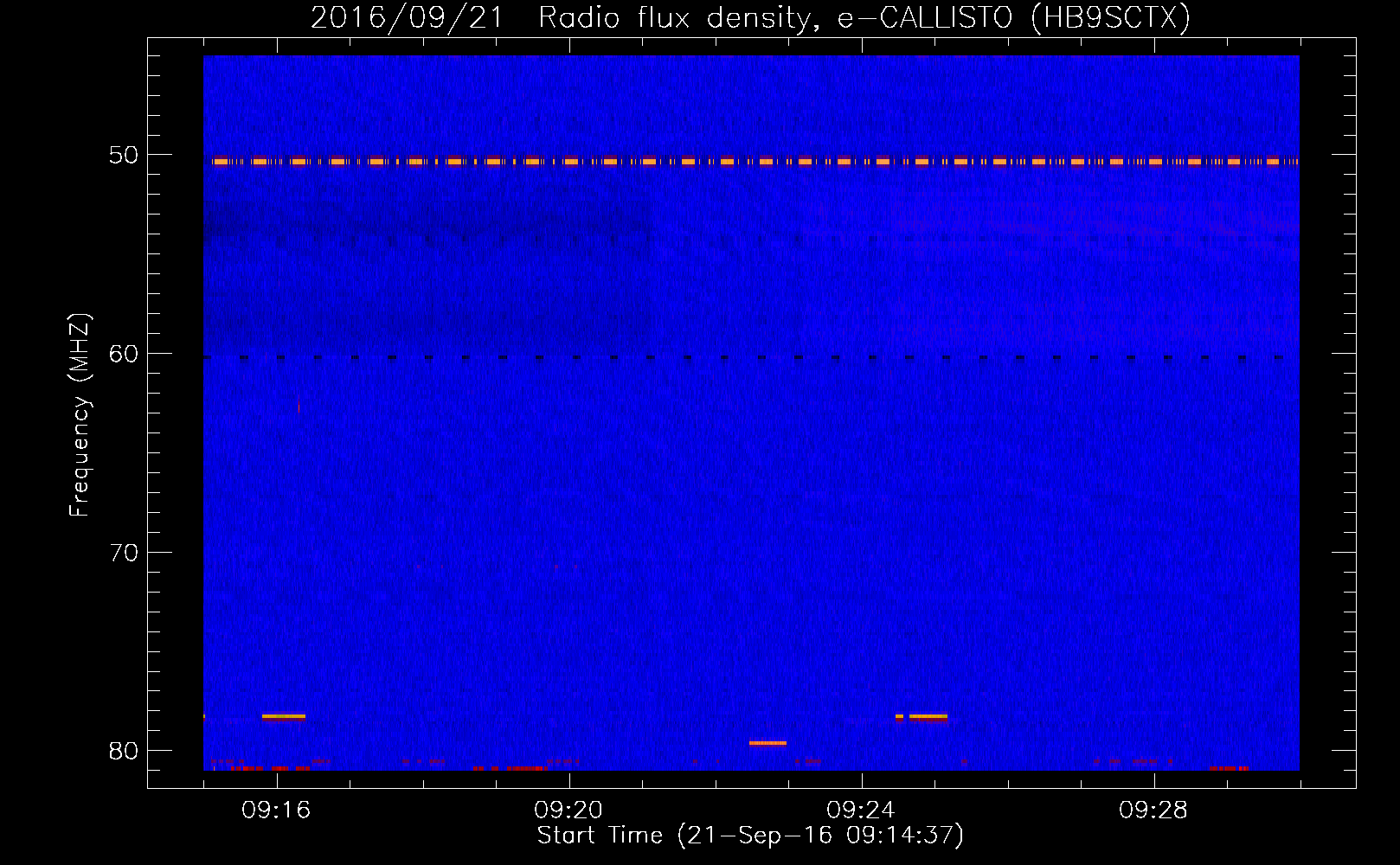
Task: Click the 09:20 time axis label
Action: point(568,810)
